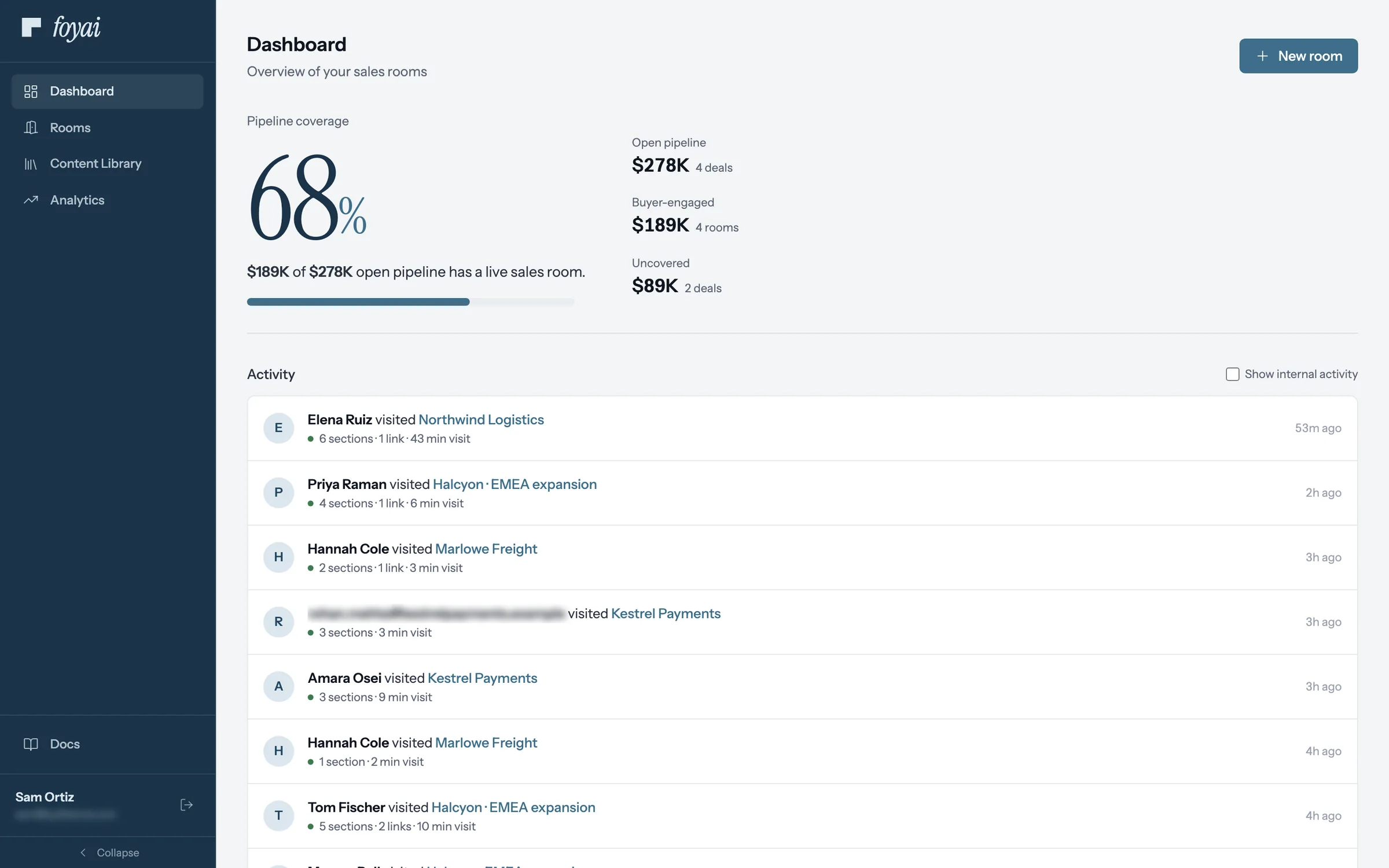Go to Rooms in the sidebar
Viewport: 1389px width, 868px height.
108,127
